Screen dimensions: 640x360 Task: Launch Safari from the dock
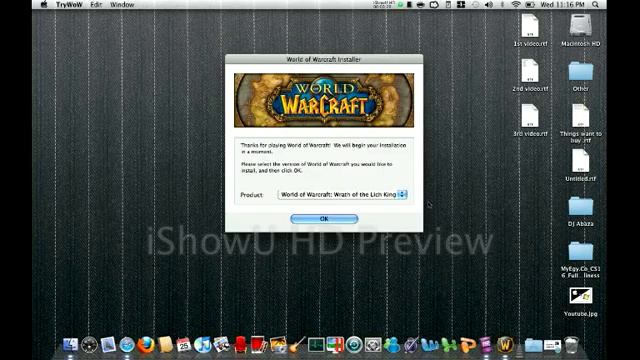click(x=127, y=345)
